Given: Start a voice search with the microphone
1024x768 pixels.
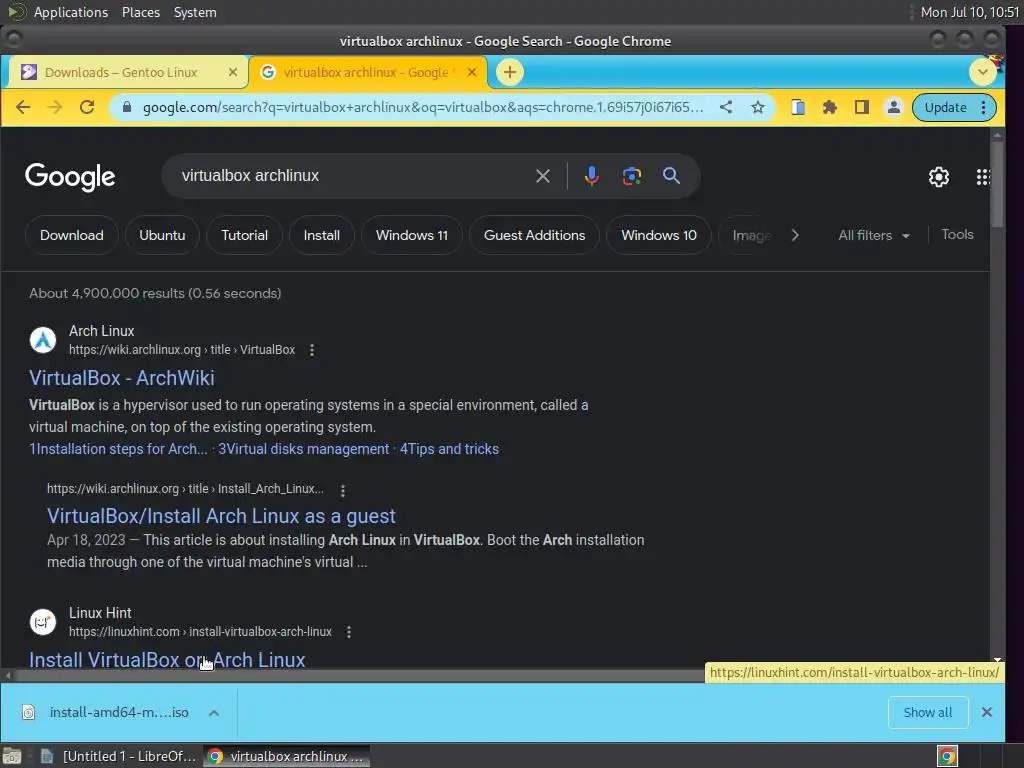Looking at the screenshot, I should (592, 176).
